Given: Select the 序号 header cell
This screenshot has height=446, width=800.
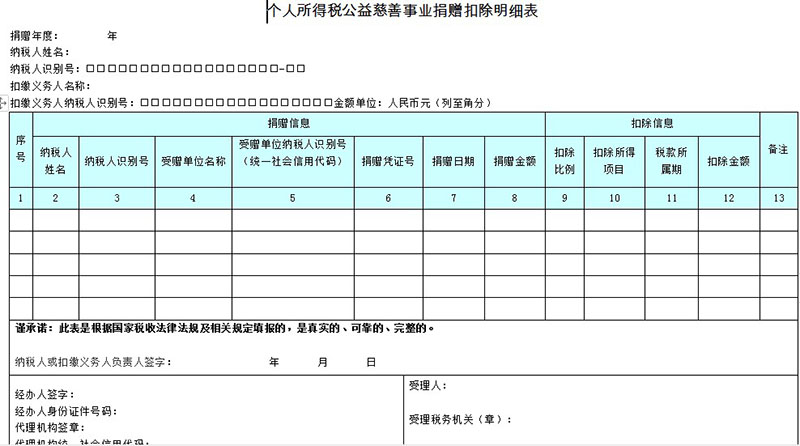Looking at the screenshot, I should tap(20, 148).
